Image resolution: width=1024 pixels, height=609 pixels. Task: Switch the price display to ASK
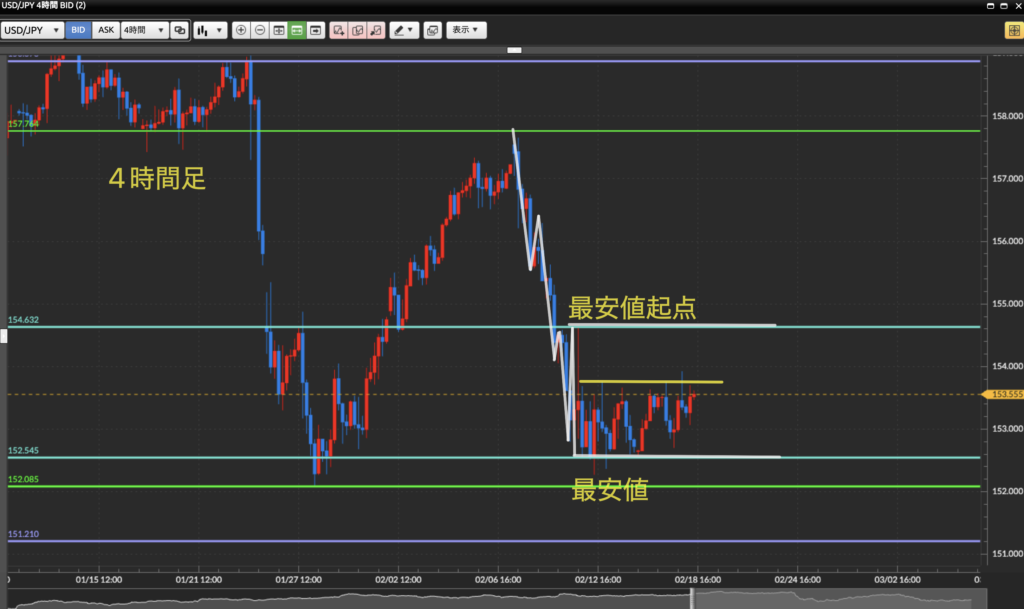[x=105, y=30]
